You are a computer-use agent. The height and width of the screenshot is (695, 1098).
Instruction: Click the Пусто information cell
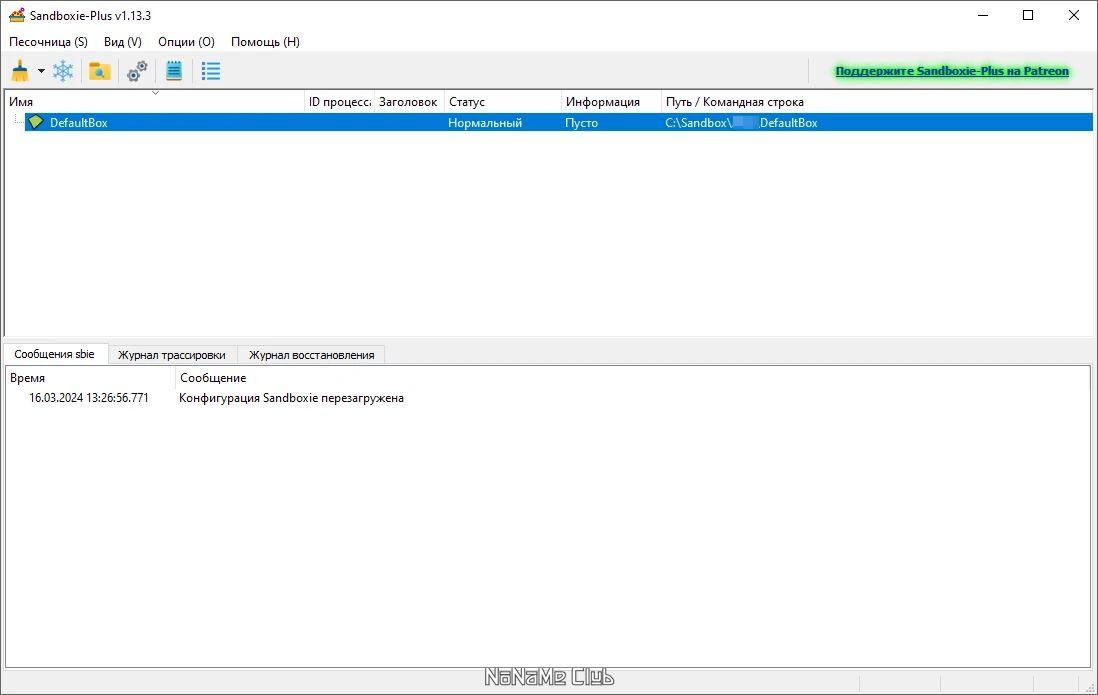(581, 123)
